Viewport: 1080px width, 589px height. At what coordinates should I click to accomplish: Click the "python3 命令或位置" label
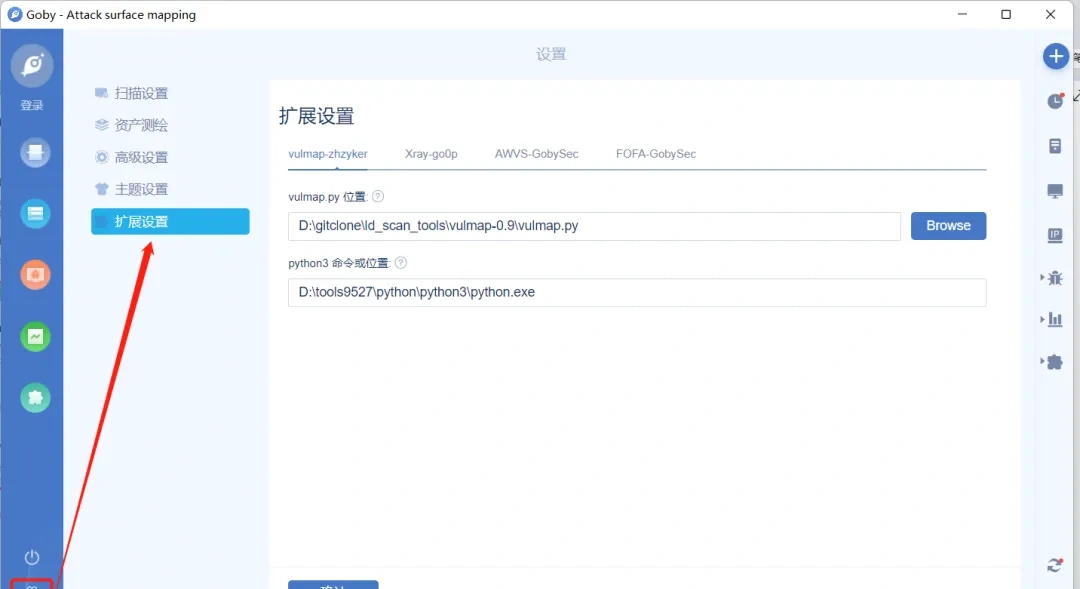[x=340, y=263]
